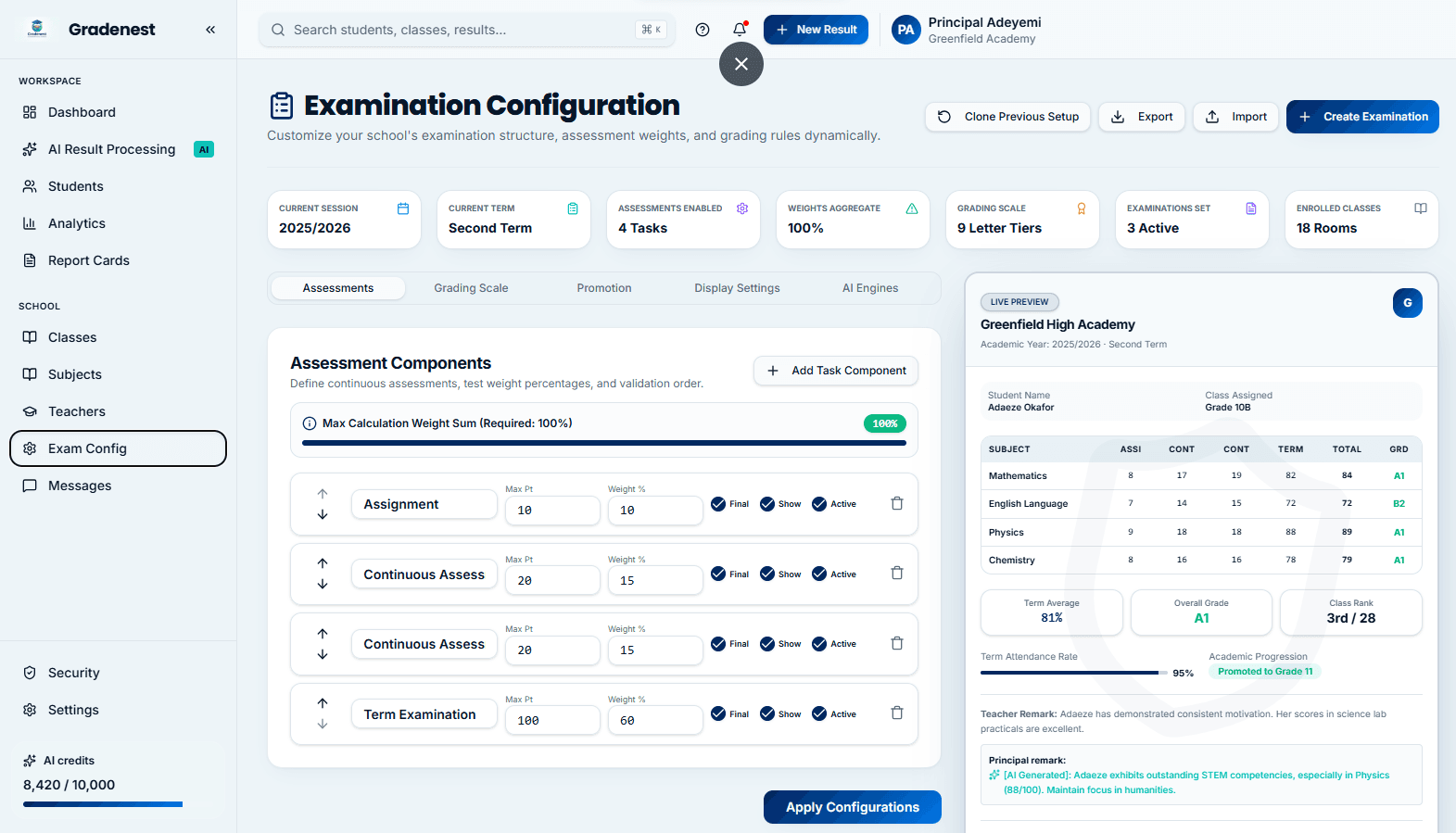Click the info icon beside Max Calculation Weight
The image size is (1456, 833).
click(x=310, y=423)
